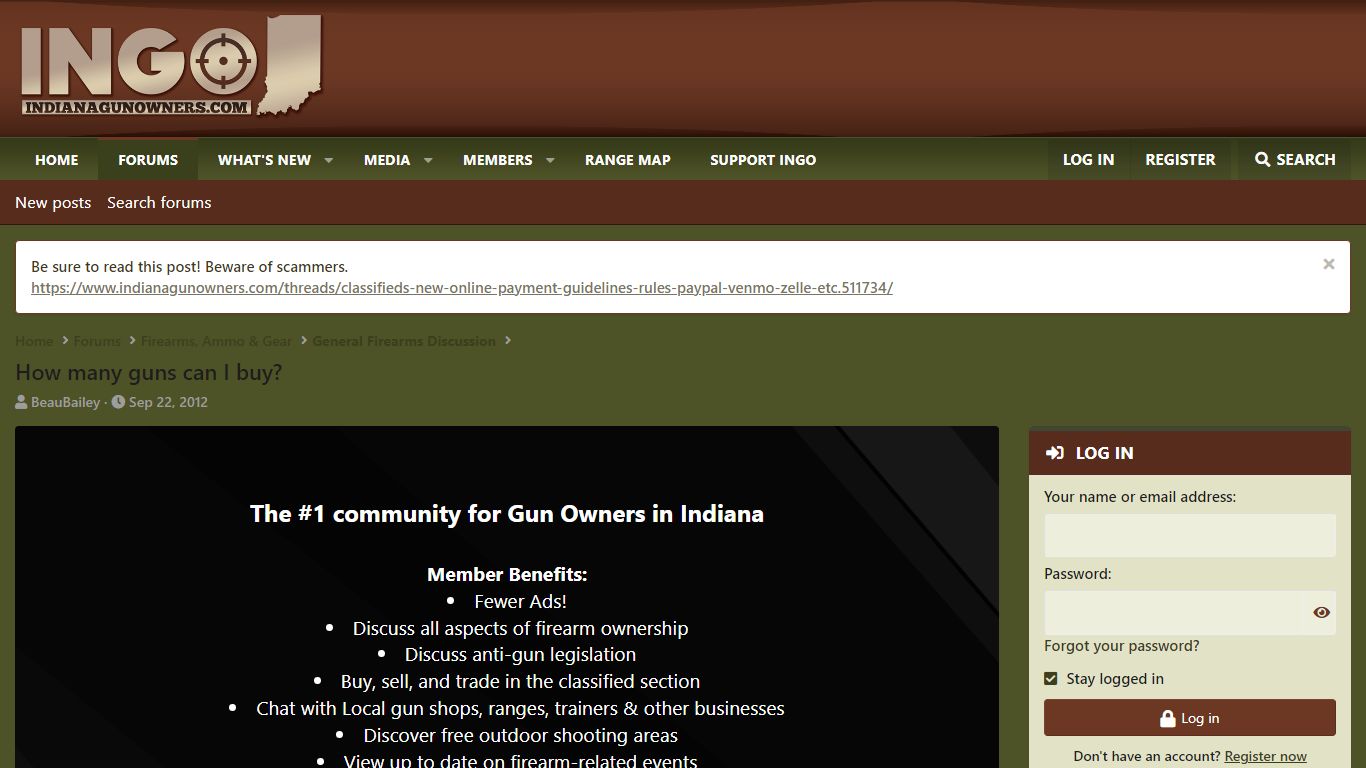Viewport: 1366px width, 768px height.
Task: Open Search forums link
Action: point(159,203)
